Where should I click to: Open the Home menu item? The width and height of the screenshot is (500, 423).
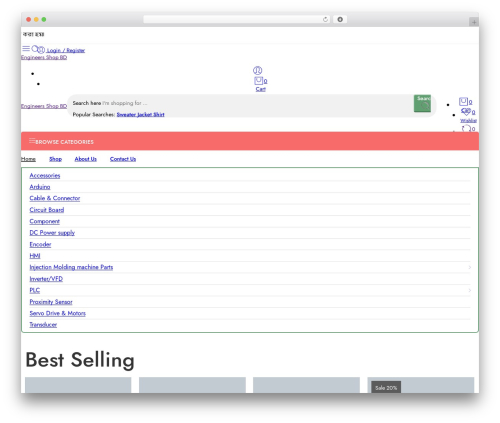[x=28, y=159]
